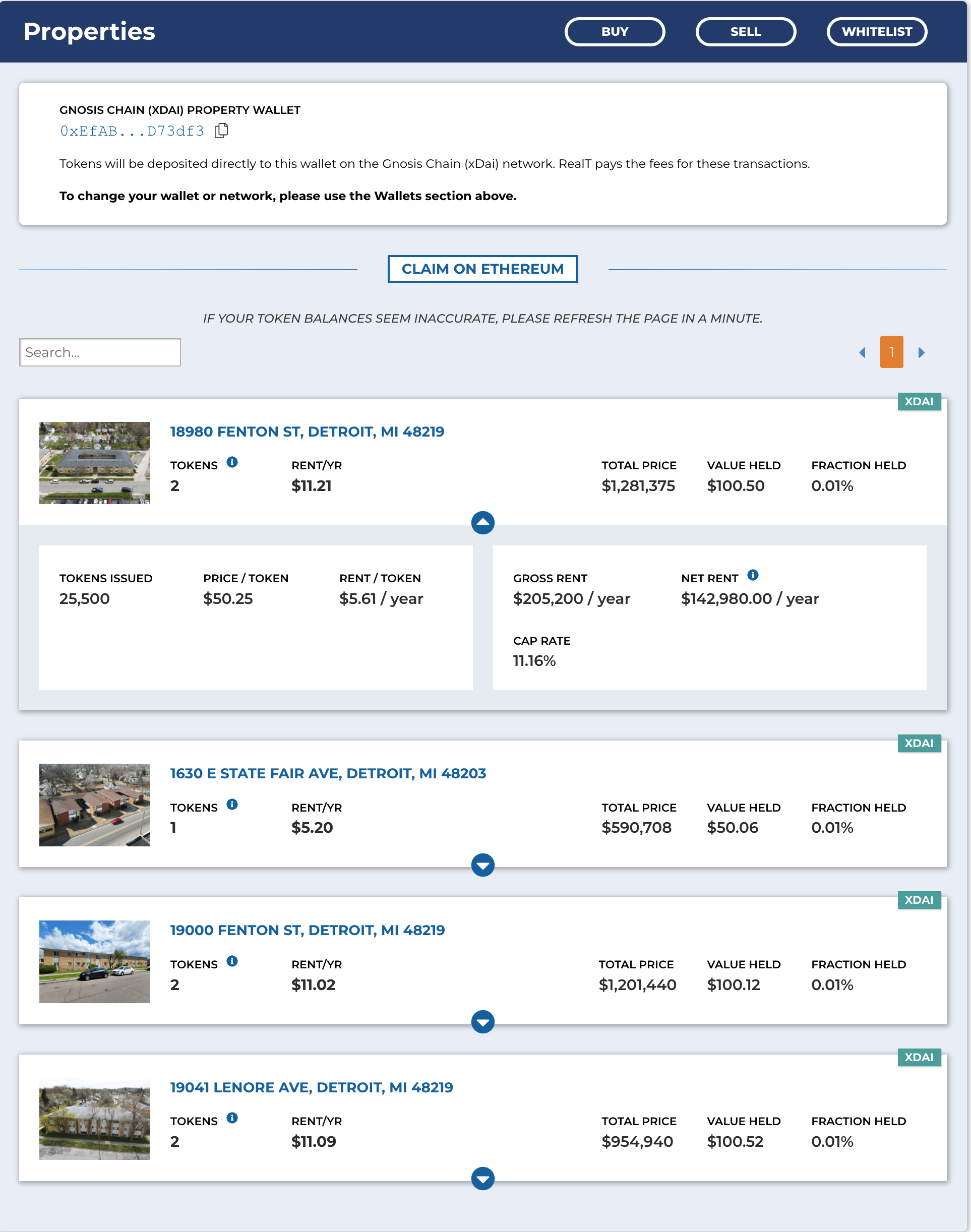Click XDAI badge on 19000 Fenton St card
971x1232 pixels.
coord(919,900)
